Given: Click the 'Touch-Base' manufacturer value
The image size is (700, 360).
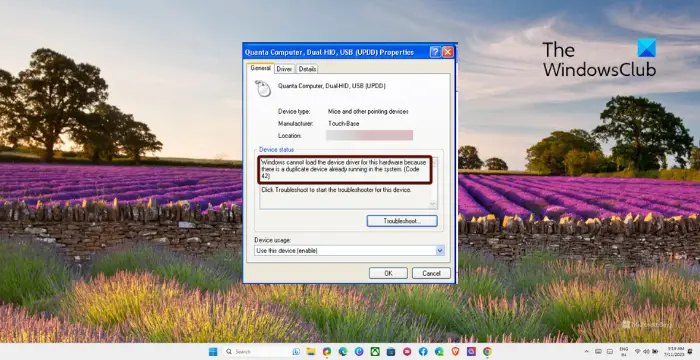Looking at the screenshot, I should pos(343,123).
